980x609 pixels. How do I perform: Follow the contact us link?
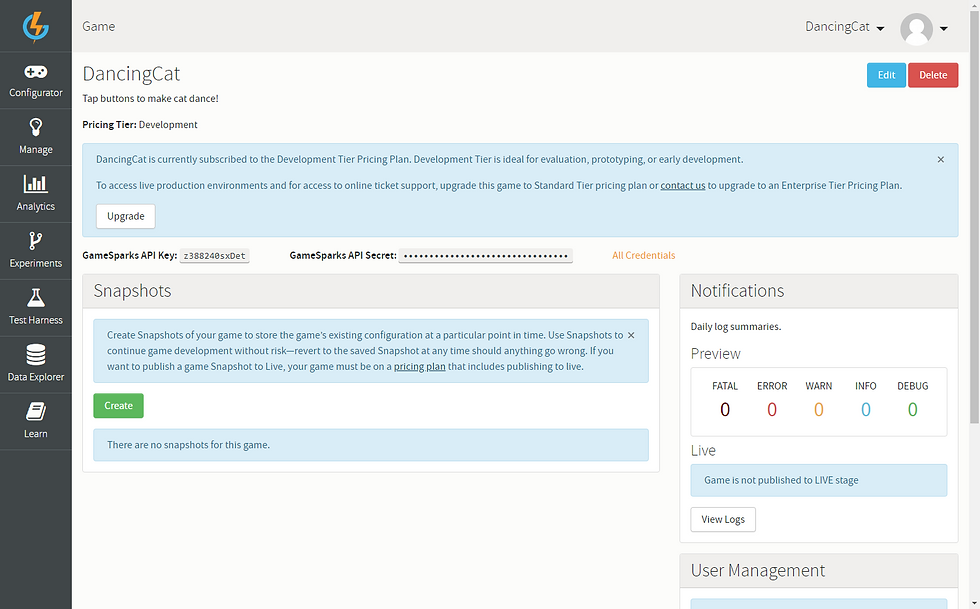(x=682, y=186)
